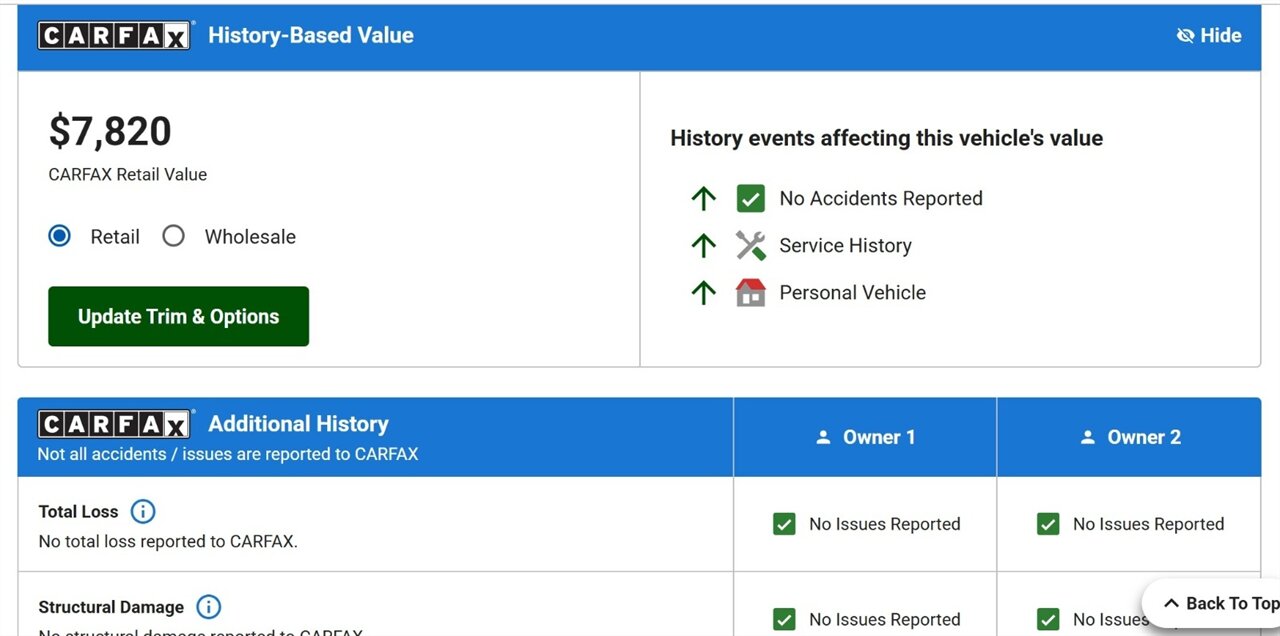Image resolution: width=1280 pixels, height=636 pixels.
Task: Click the Update Trim & Options button
Action: [178, 316]
